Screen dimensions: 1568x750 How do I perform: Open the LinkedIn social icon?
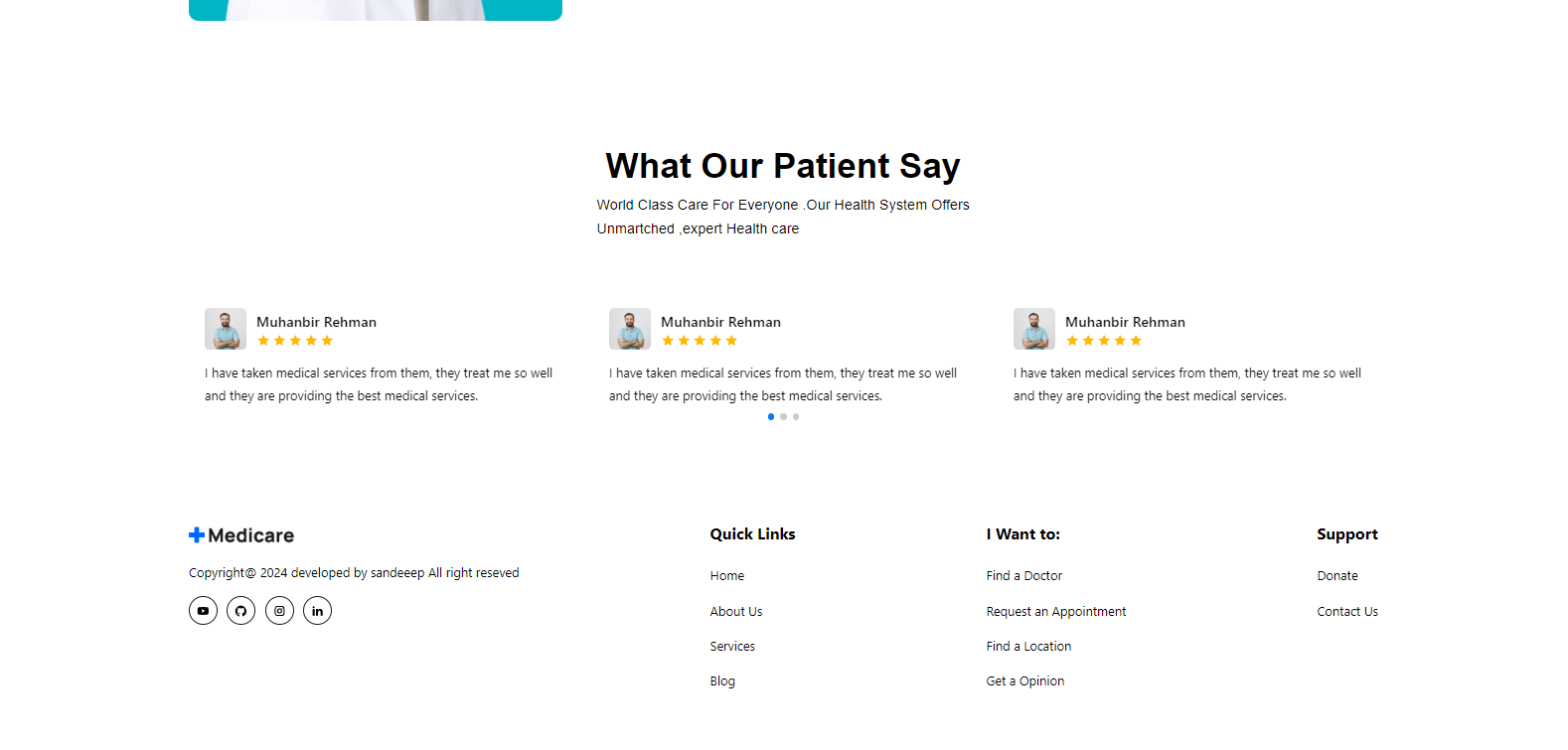click(x=317, y=611)
